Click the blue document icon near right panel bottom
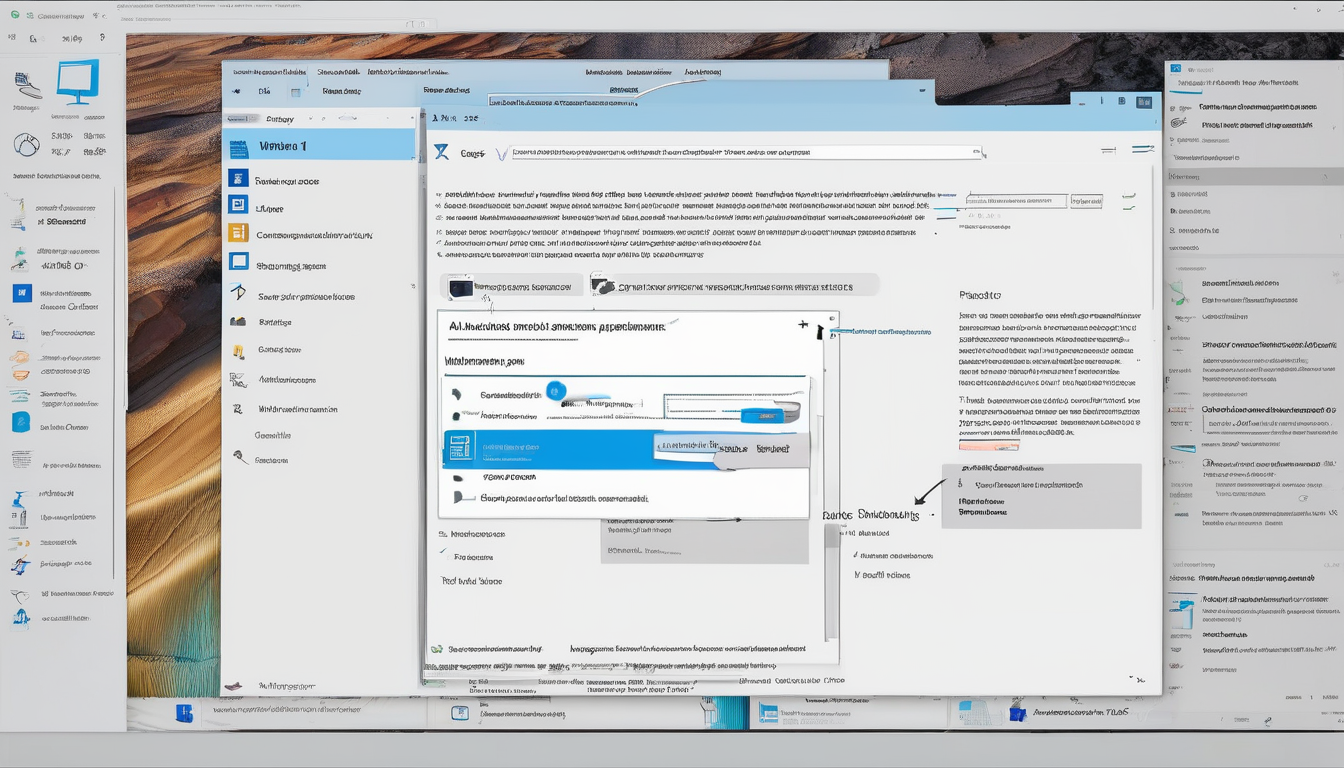This screenshot has height=768, width=1344. point(1183,613)
